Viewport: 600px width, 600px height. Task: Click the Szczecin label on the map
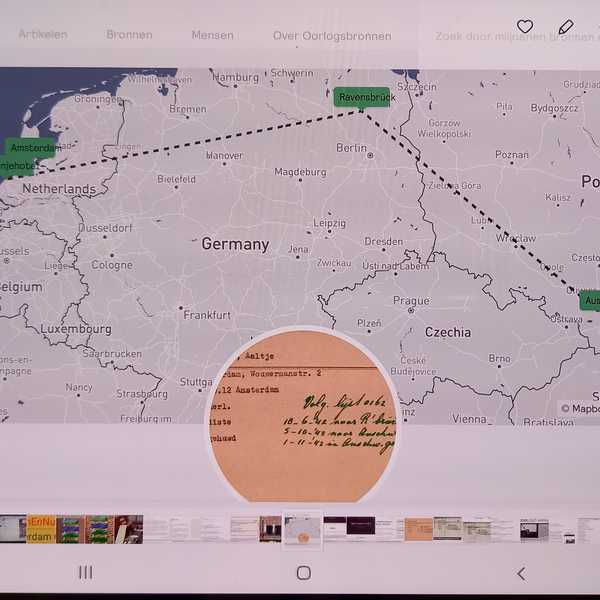[417, 87]
